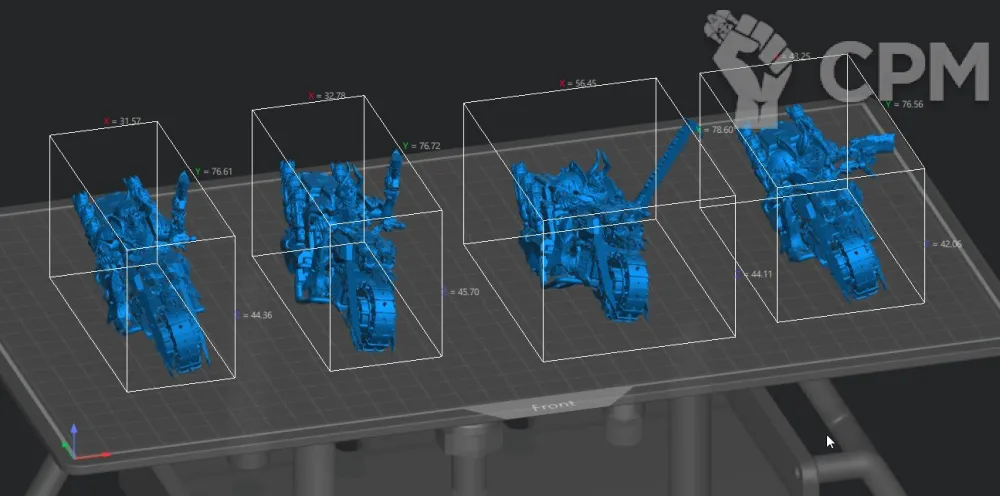Select the bike model measuring Y = 76.56

[x=810, y=200]
